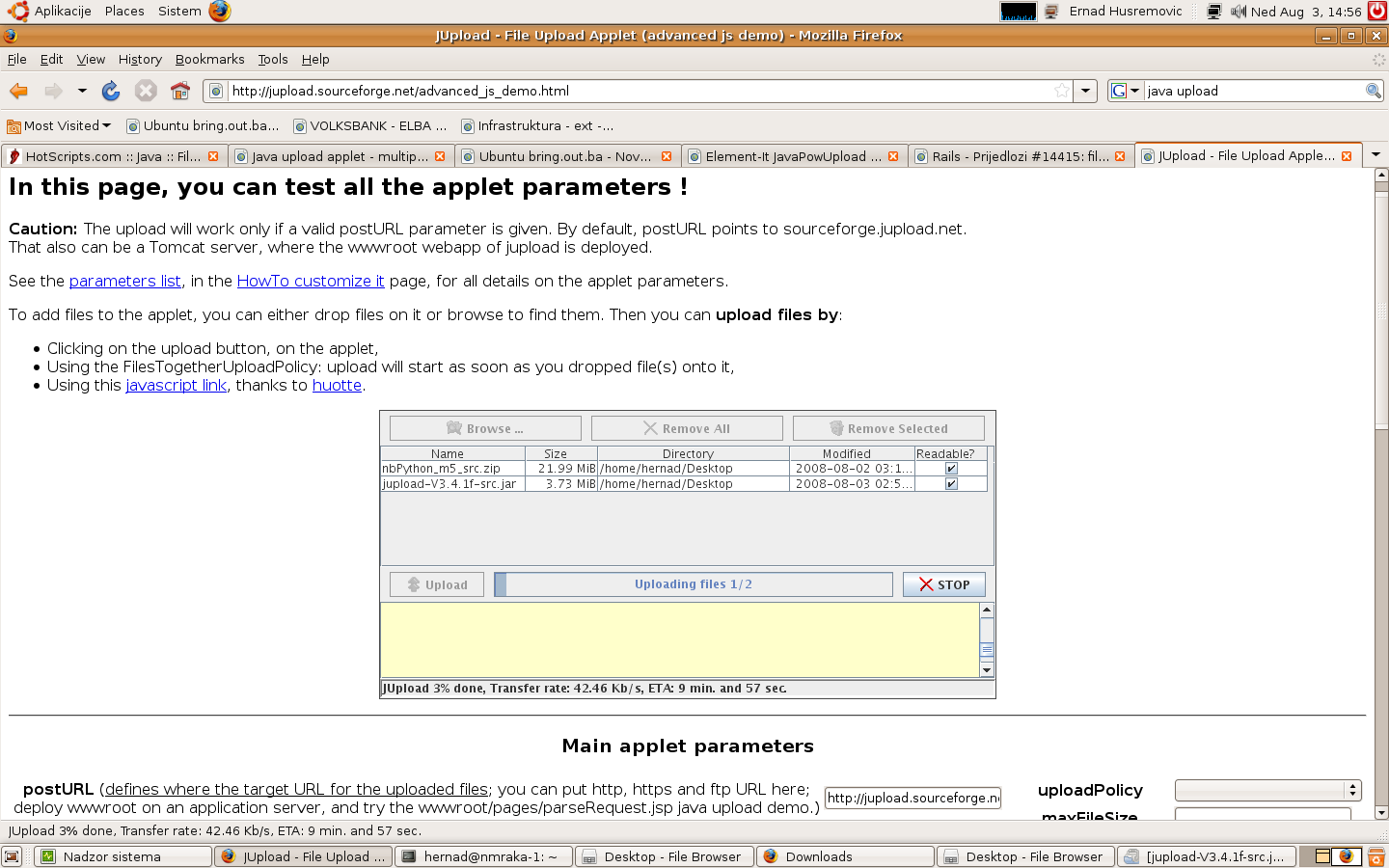This screenshot has height=868, width=1389.
Task: Click the volume speaker icon in panel
Action: click(1239, 12)
